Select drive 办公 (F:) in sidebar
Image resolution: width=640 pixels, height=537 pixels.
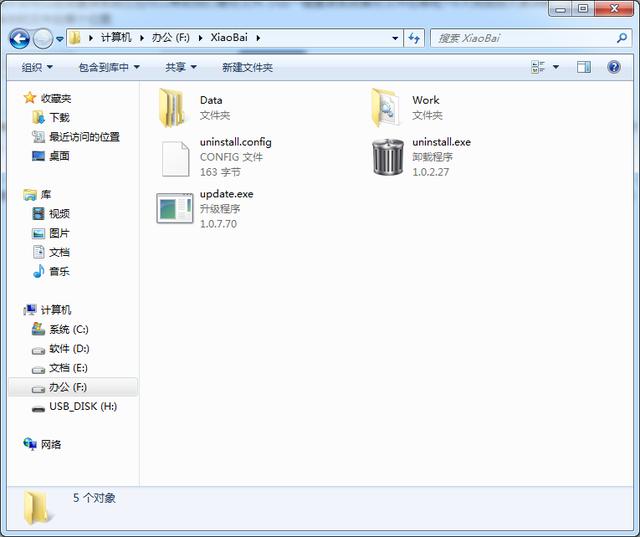tap(73, 387)
